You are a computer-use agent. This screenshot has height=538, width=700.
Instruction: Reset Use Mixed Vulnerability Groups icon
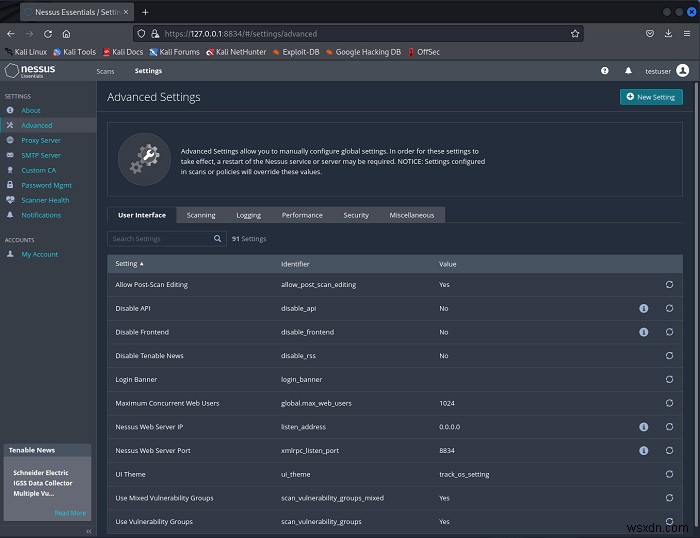669,497
